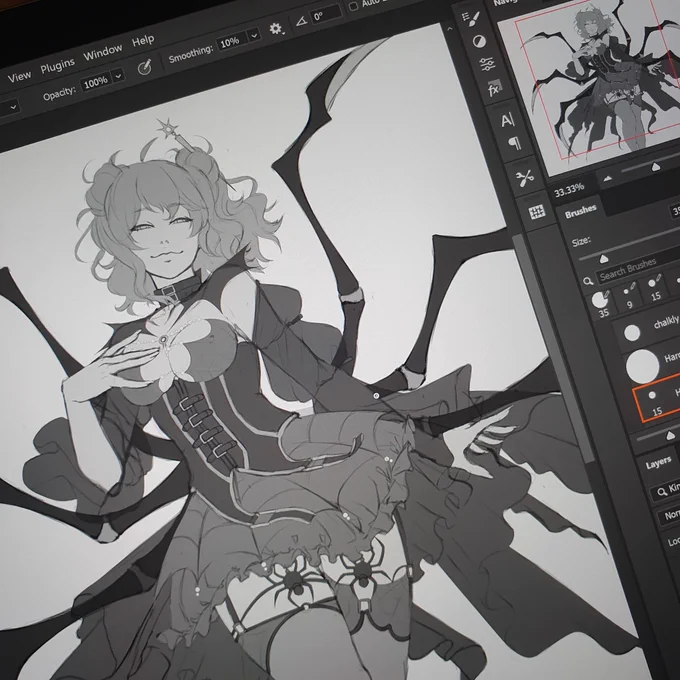Open the Window menu
Screen dimensions: 680x680
pos(103,52)
